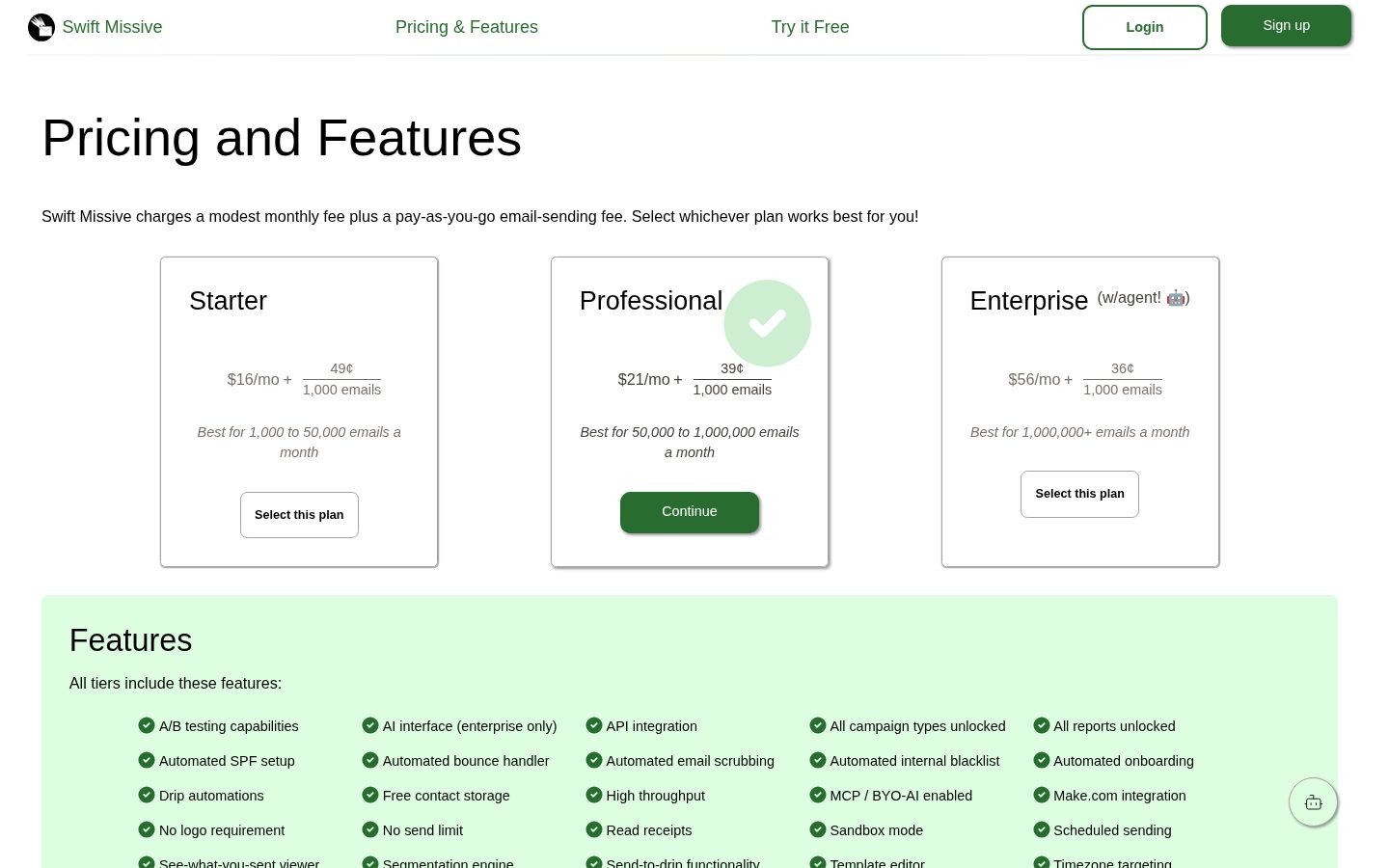
Task: Click the green checkmark badge on Professional
Action: click(768, 323)
